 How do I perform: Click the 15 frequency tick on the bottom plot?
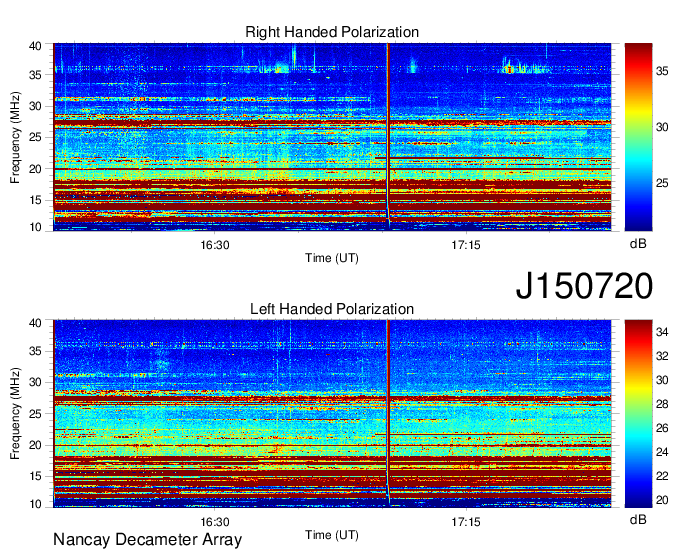(x=36, y=477)
